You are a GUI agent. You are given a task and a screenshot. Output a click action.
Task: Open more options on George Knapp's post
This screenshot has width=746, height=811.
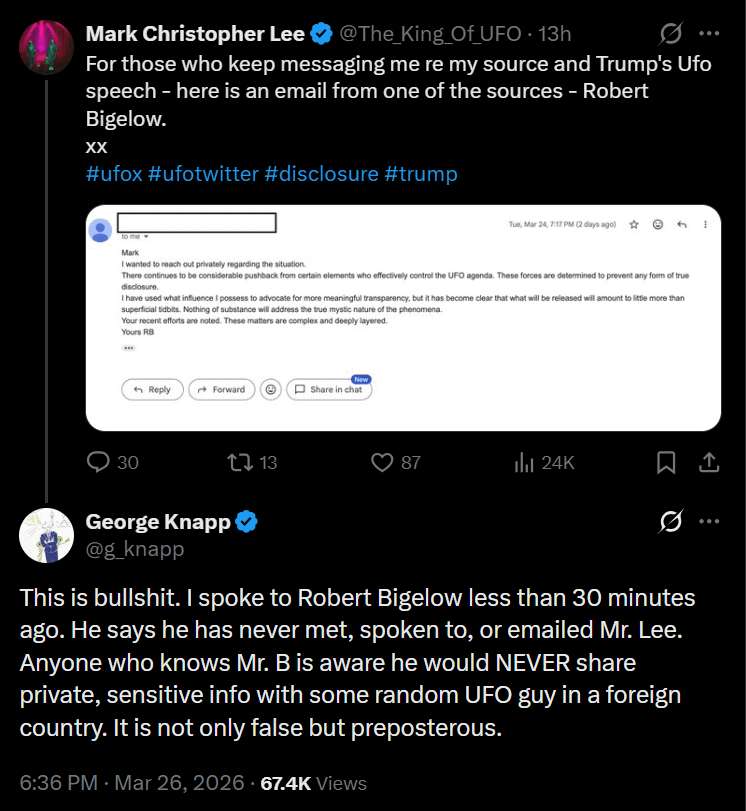pos(709,521)
